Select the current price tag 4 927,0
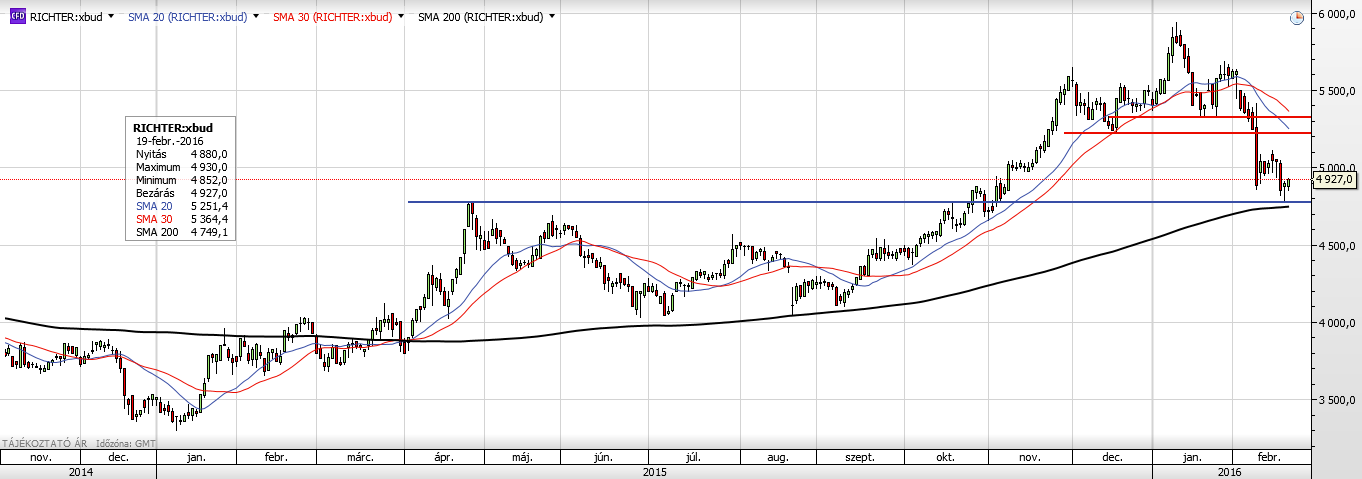This screenshot has height=479, width=1362. [1334, 179]
